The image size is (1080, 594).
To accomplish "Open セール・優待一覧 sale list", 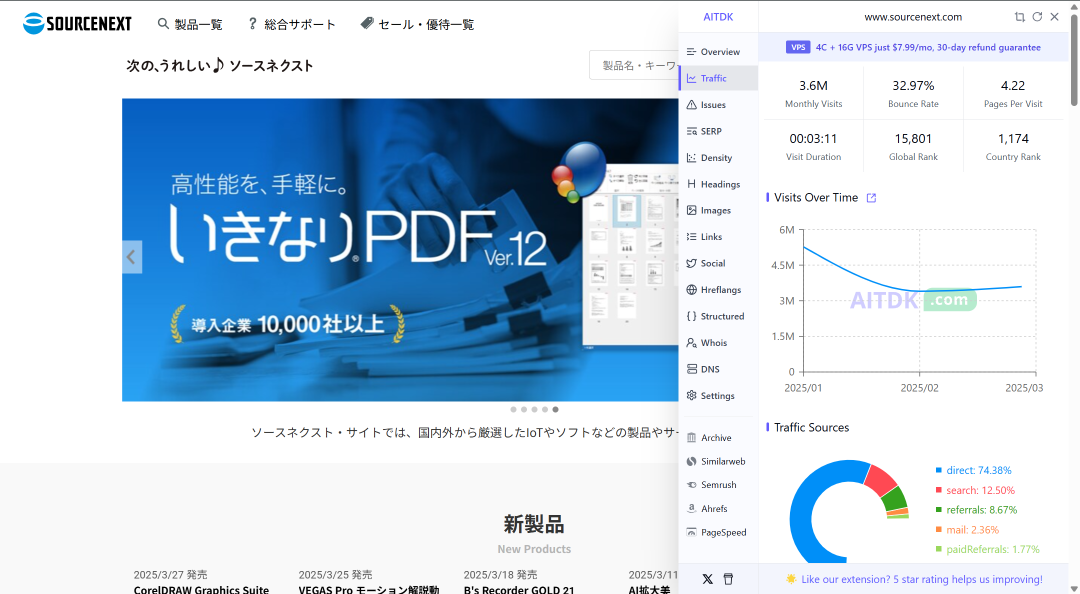I will [417, 24].
